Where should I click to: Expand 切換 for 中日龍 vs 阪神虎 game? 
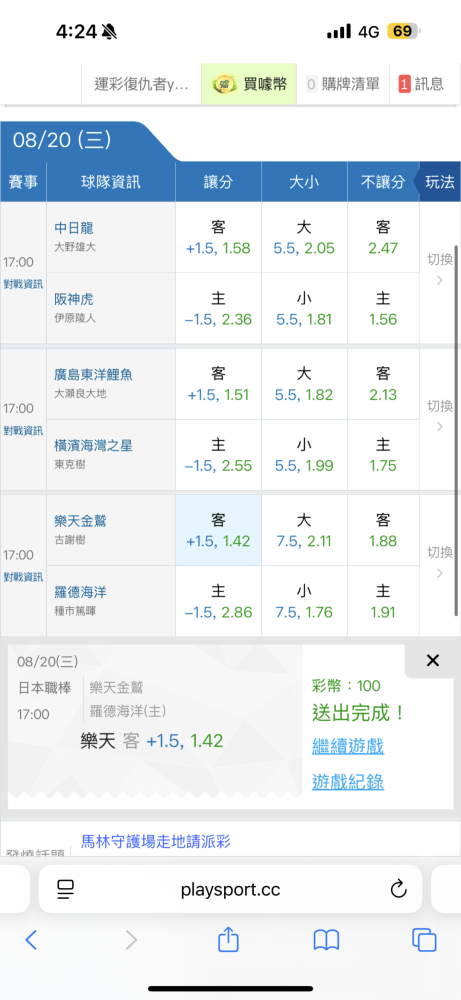pyautogui.click(x=439, y=270)
